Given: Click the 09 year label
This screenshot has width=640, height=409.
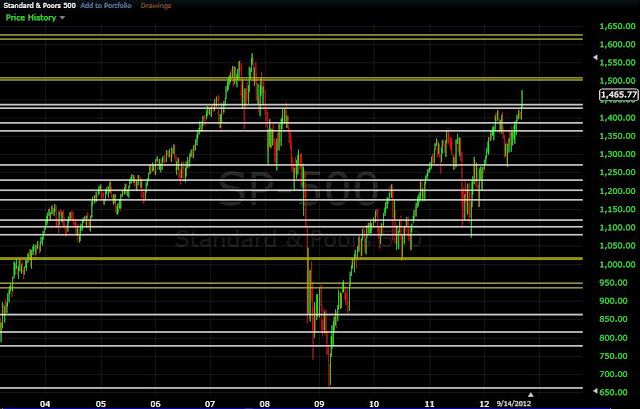Looking at the screenshot, I should (x=319, y=404).
